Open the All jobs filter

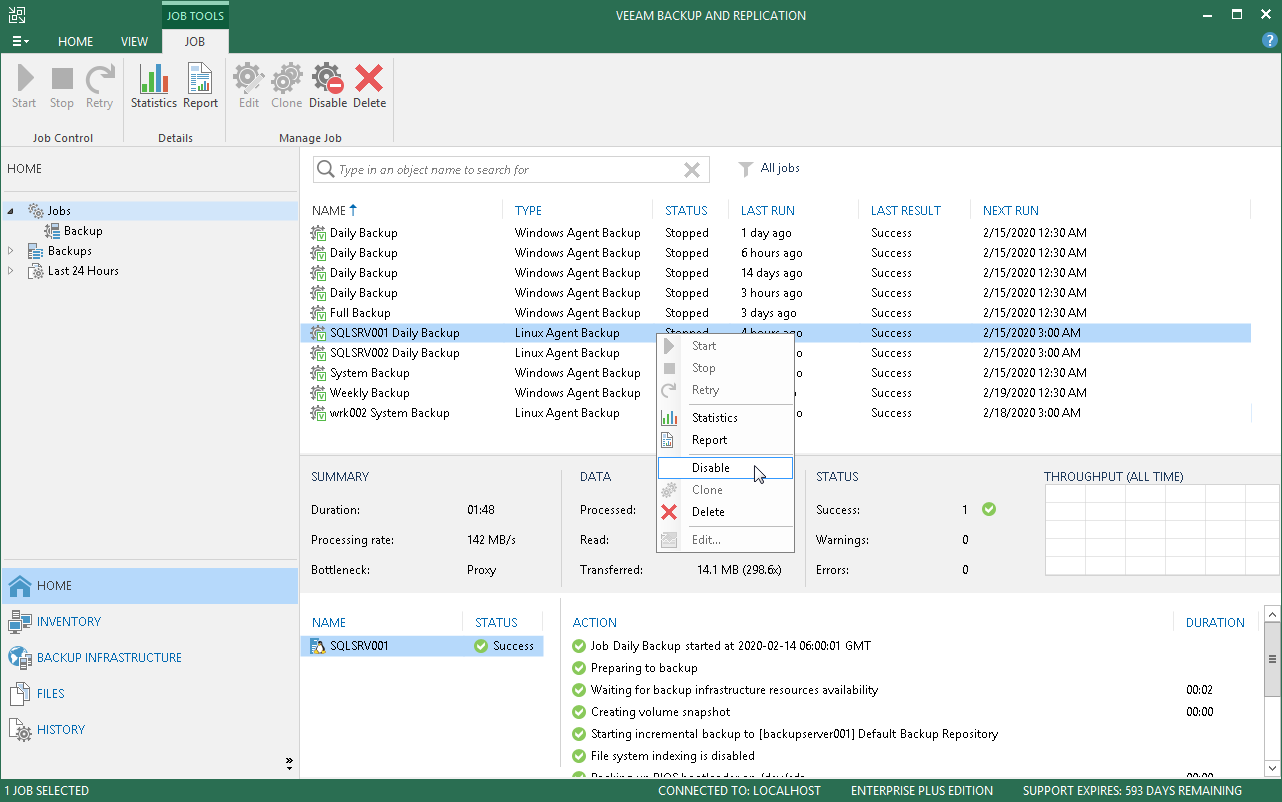coord(770,169)
